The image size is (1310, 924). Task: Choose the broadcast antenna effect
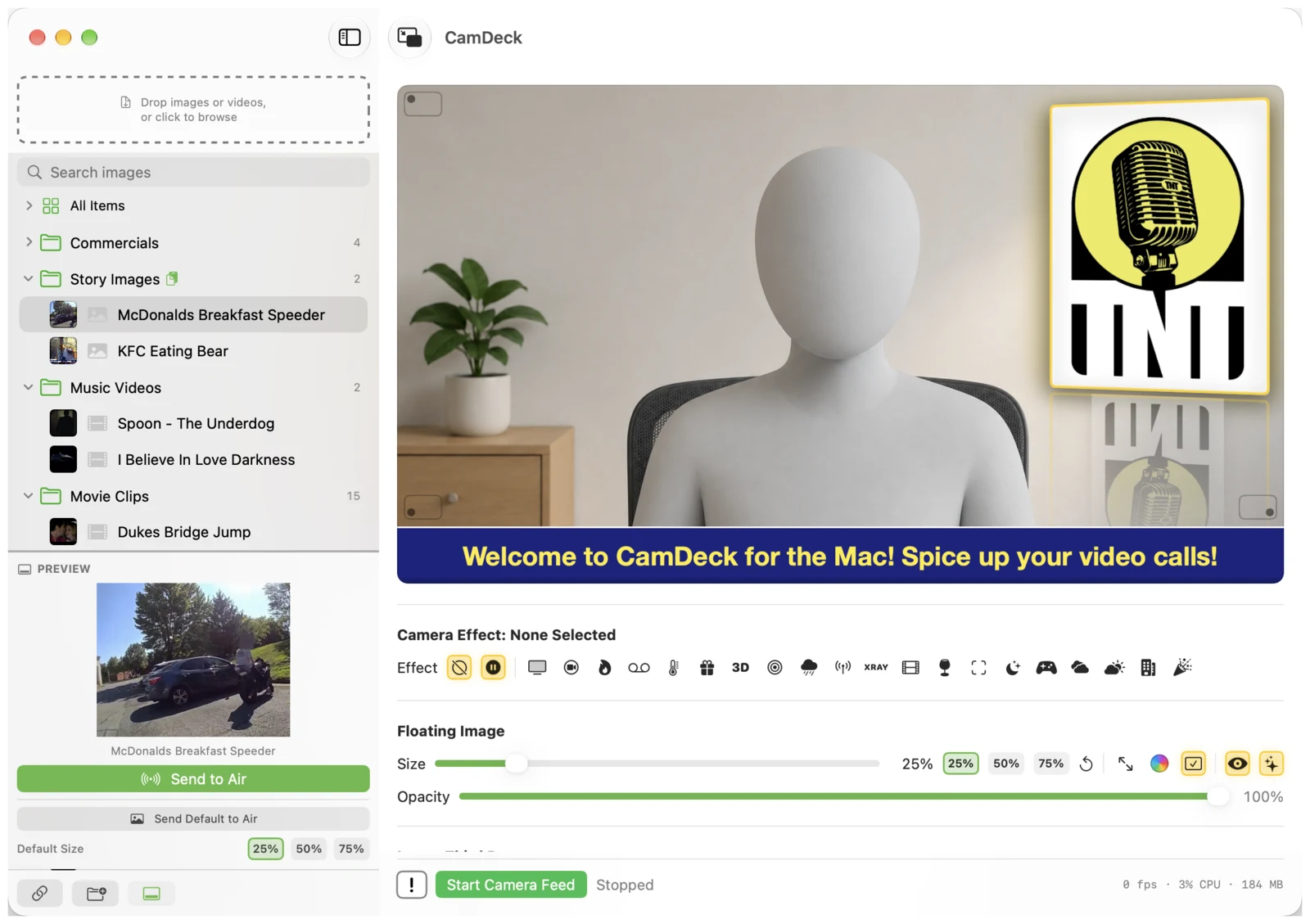[842, 668]
